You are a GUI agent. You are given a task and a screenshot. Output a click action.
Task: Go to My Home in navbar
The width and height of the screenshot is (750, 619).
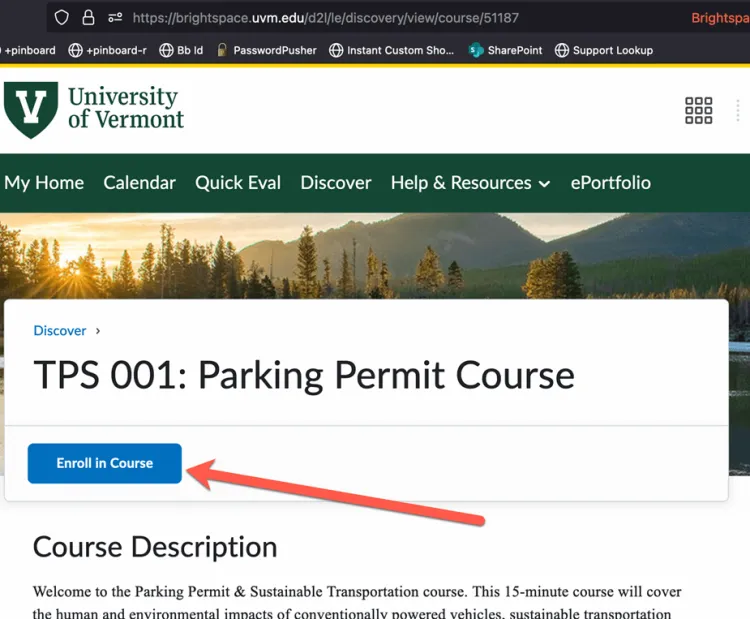click(x=44, y=183)
